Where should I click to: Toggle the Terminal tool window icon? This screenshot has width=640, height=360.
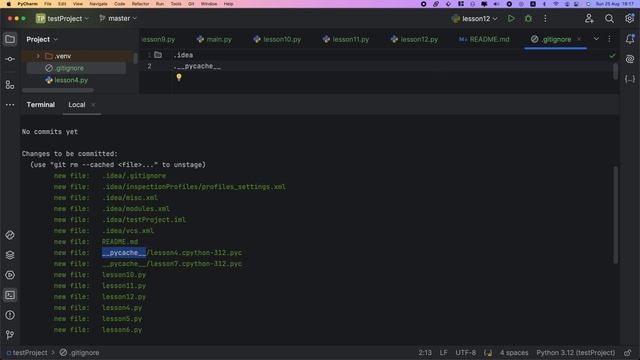[10, 295]
